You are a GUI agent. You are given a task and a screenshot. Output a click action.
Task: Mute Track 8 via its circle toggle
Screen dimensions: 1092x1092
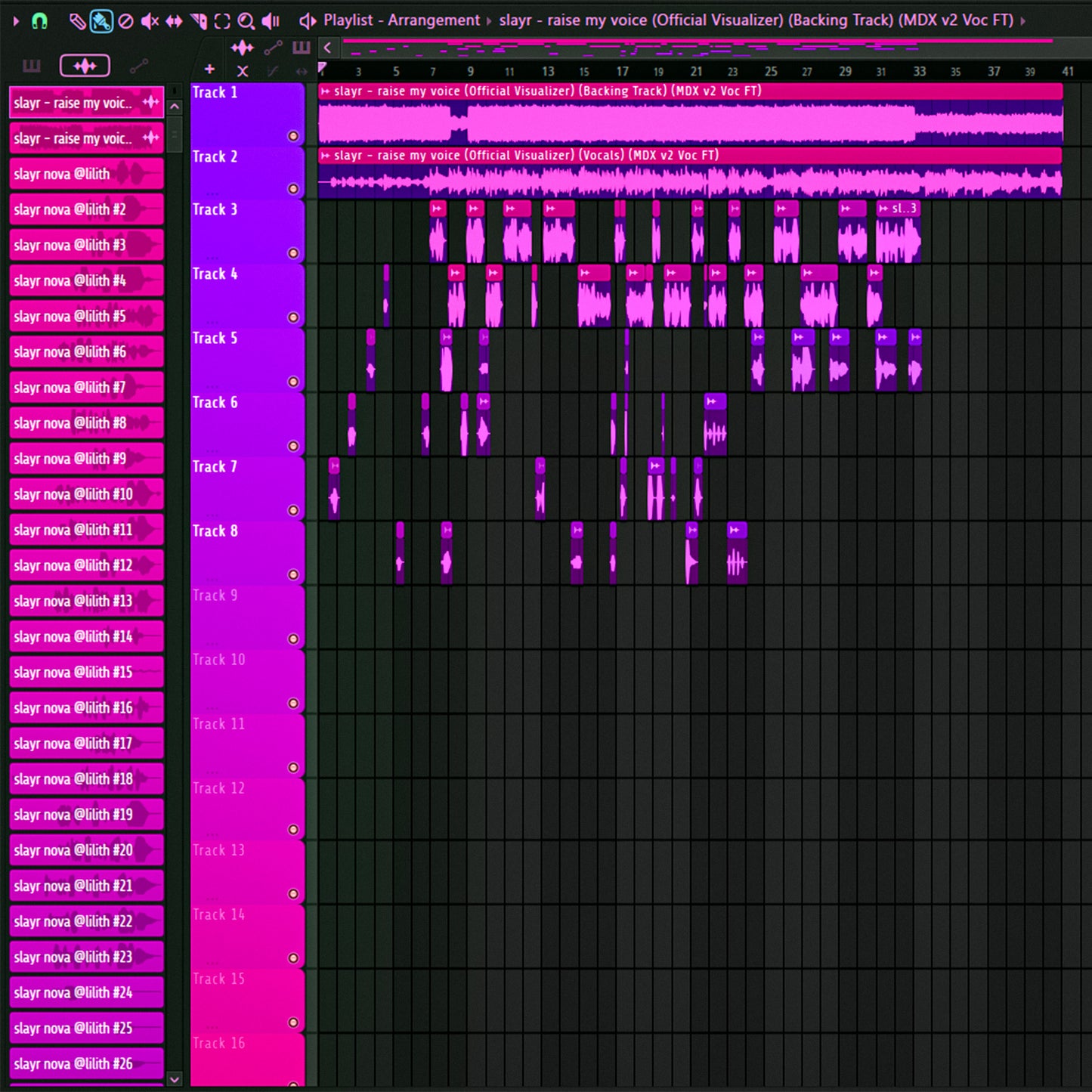tap(293, 574)
